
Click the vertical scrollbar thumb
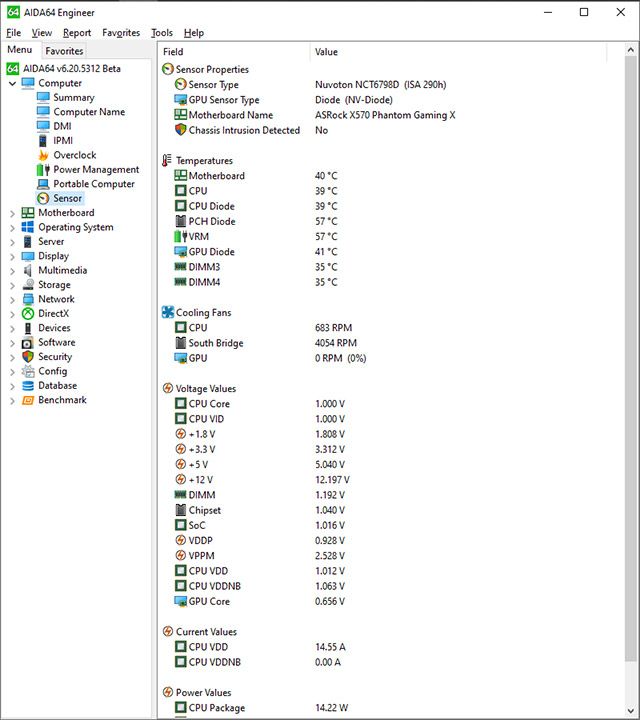point(631,359)
